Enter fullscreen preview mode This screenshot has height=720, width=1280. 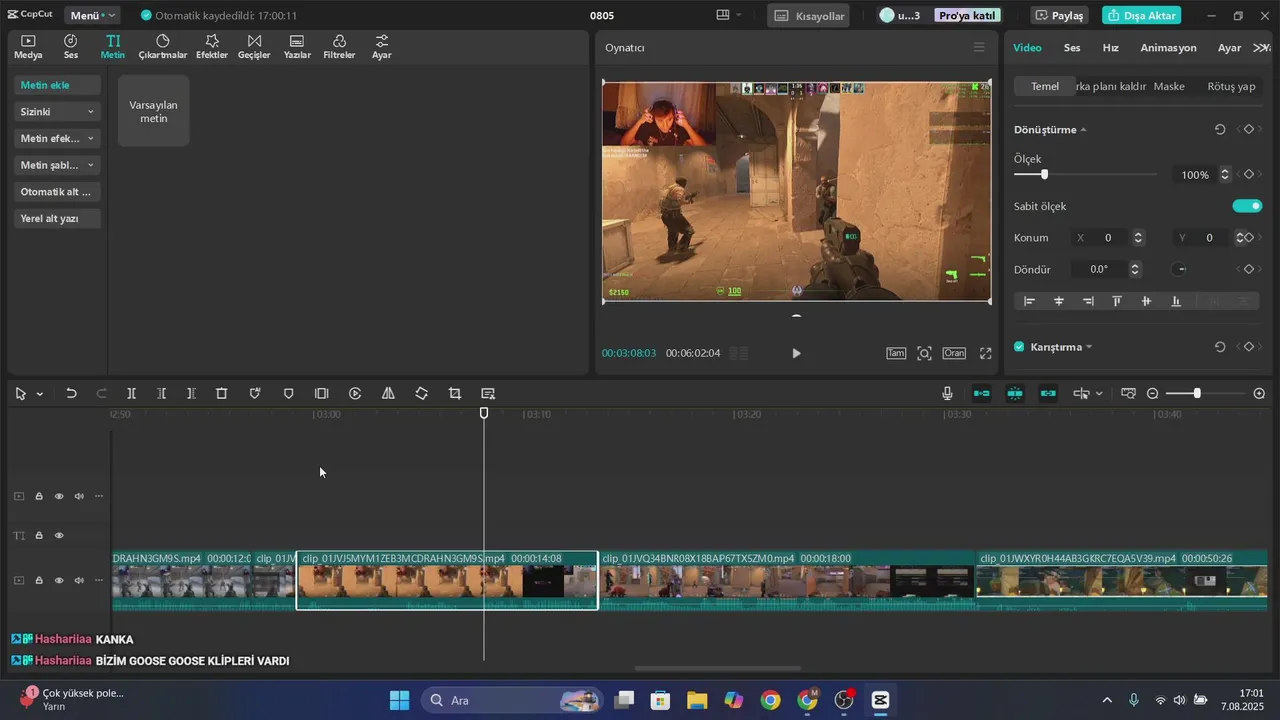(986, 353)
